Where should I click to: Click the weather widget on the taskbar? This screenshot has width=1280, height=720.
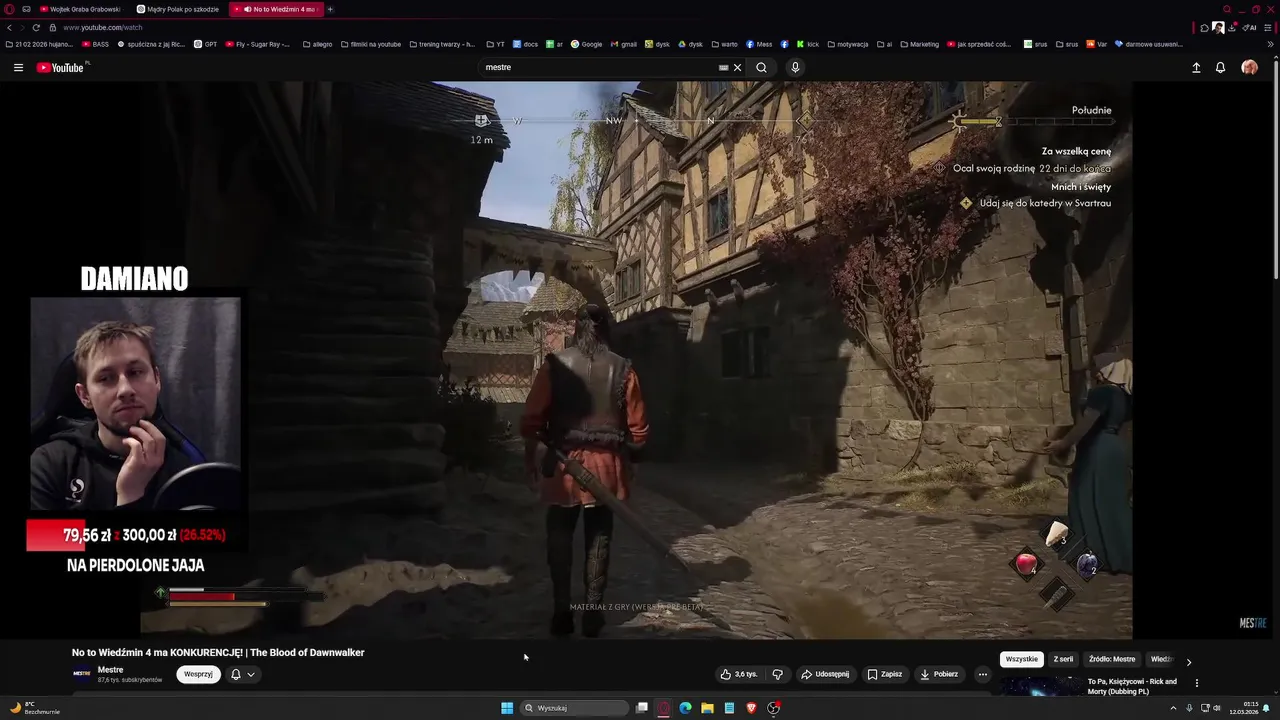(35, 708)
